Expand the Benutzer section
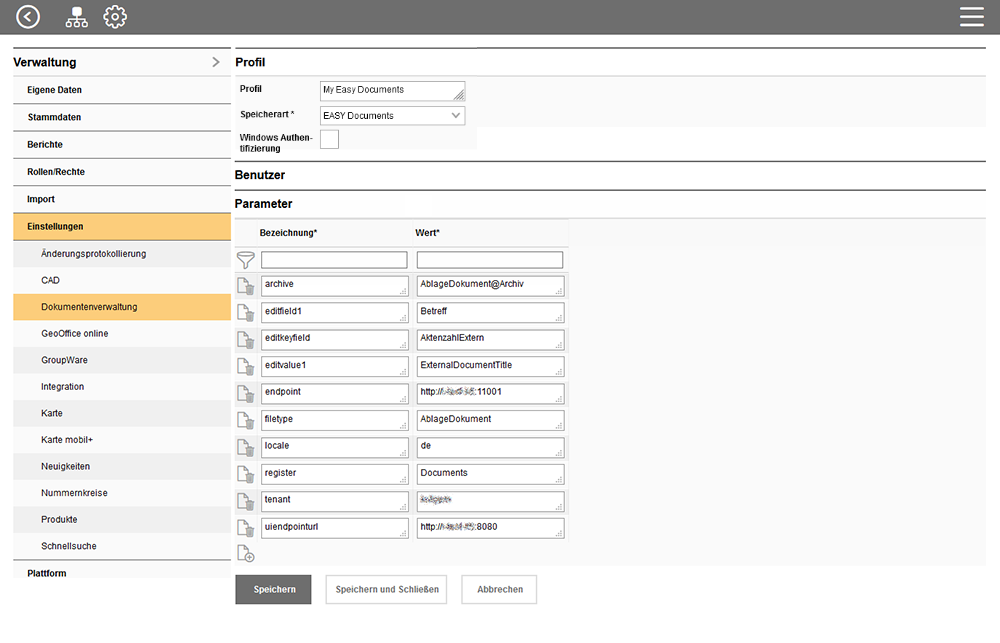The width and height of the screenshot is (1000, 643). [260, 175]
